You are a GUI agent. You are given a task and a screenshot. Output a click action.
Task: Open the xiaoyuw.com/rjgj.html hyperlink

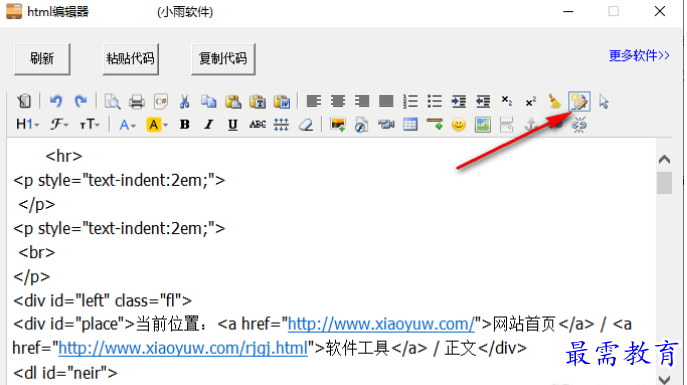point(183,348)
